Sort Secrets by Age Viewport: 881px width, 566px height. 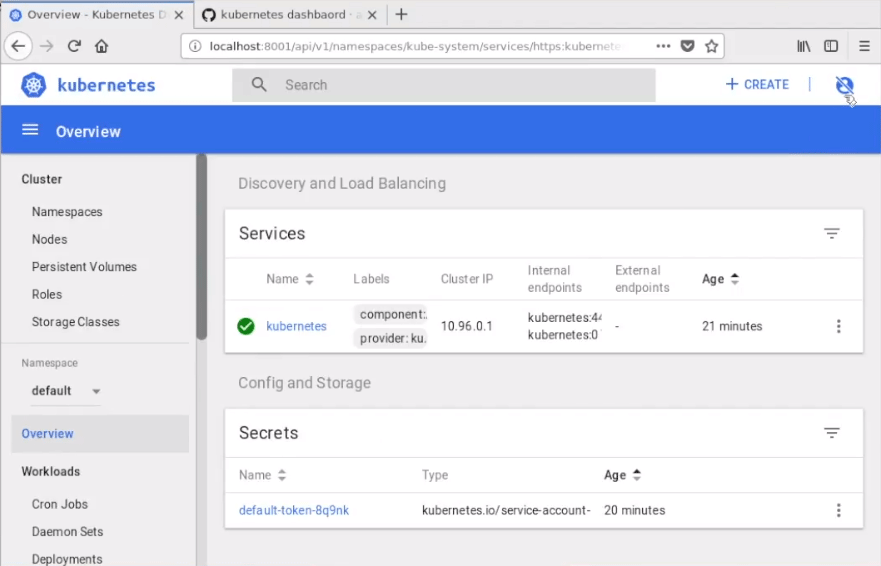(x=622, y=475)
